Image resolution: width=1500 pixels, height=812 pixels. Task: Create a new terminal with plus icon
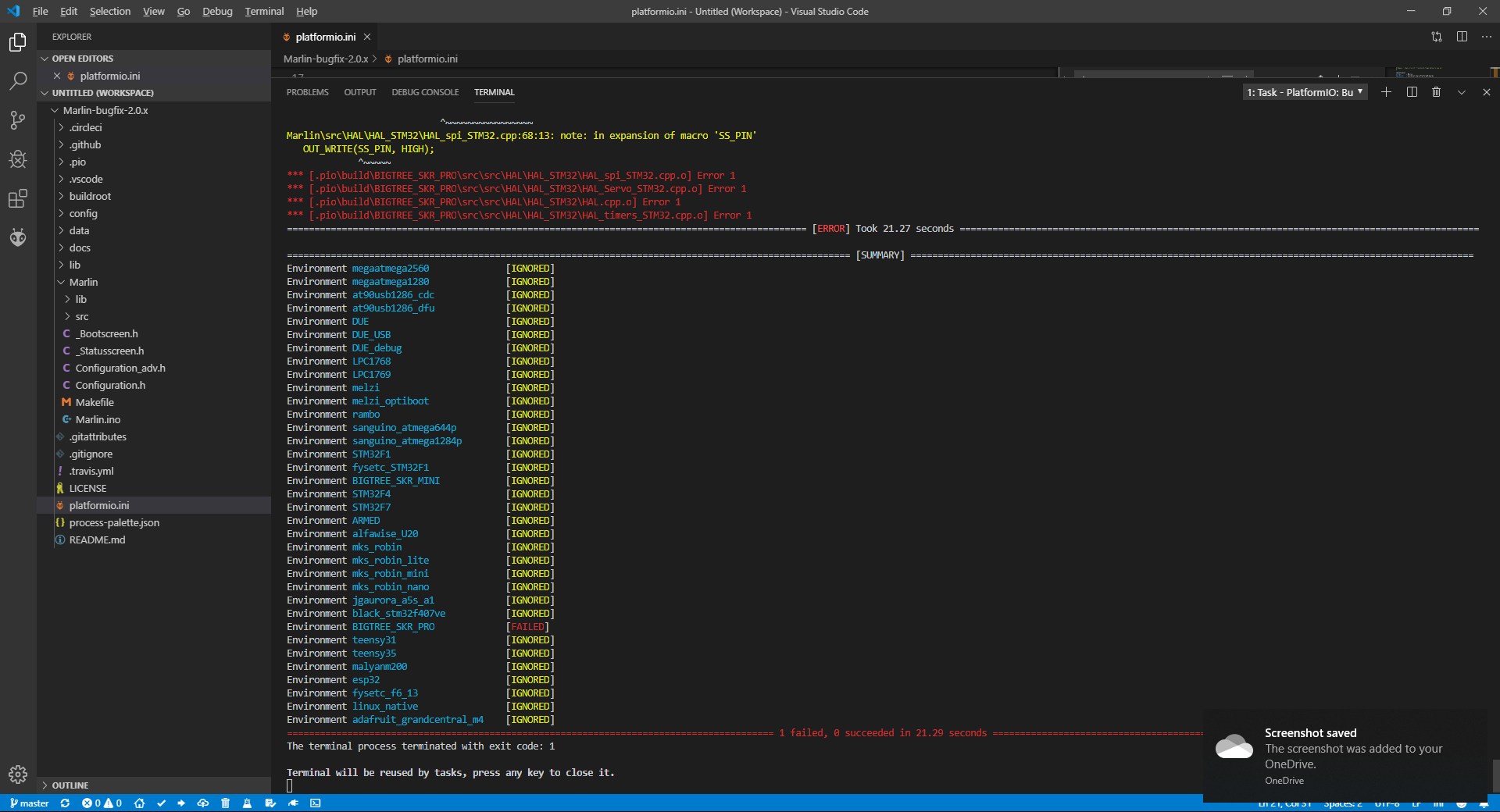(x=1386, y=92)
